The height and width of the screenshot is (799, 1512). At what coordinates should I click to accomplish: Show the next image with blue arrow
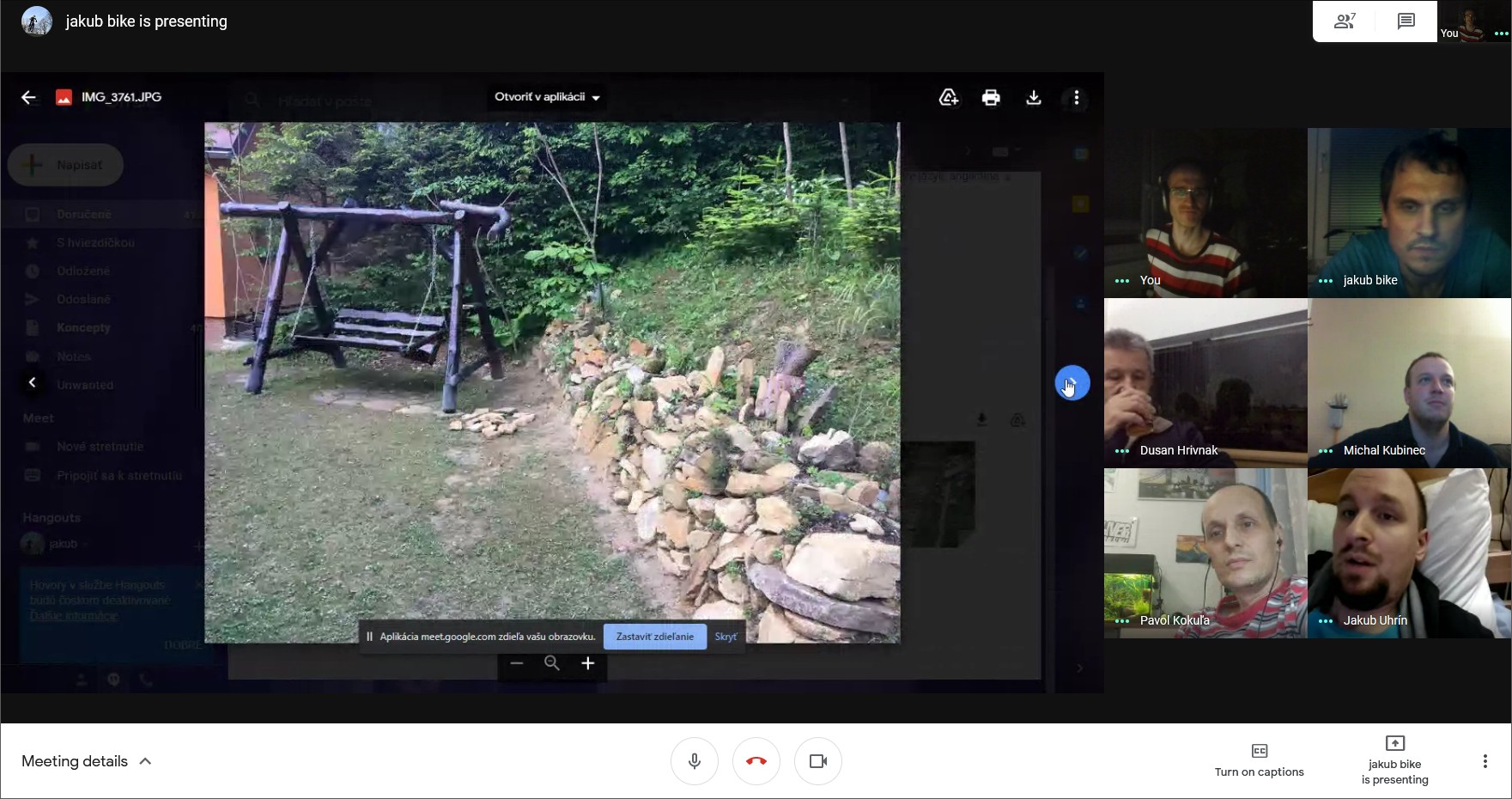tap(1072, 383)
